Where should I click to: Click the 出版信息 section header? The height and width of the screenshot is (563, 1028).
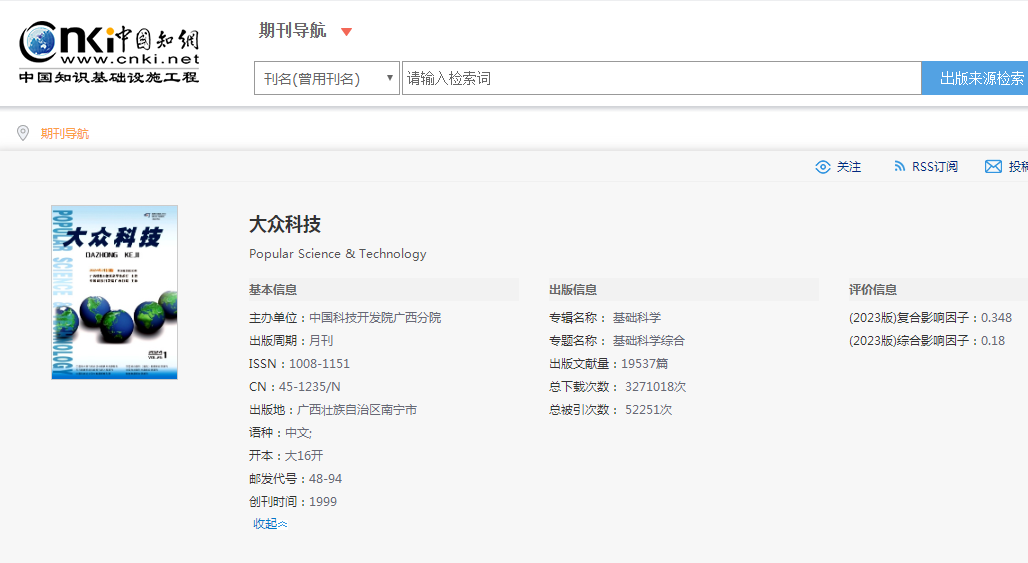click(573, 290)
